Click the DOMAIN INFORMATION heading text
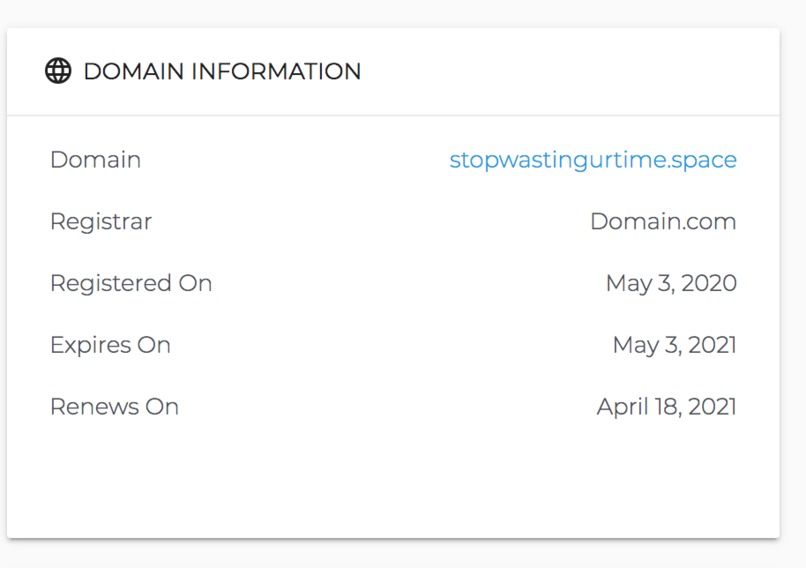Image resolution: width=806 pixels, height=568 pixels. 222,71
